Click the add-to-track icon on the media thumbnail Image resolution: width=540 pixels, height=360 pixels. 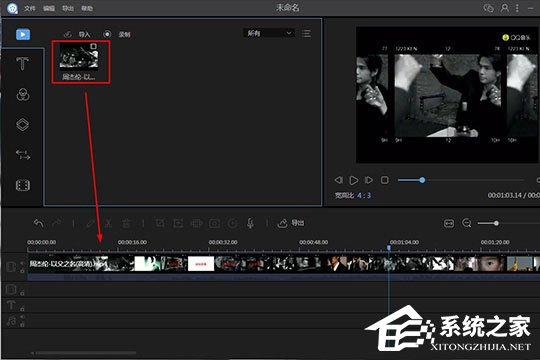pyautogui.click(x=93, y=46)
